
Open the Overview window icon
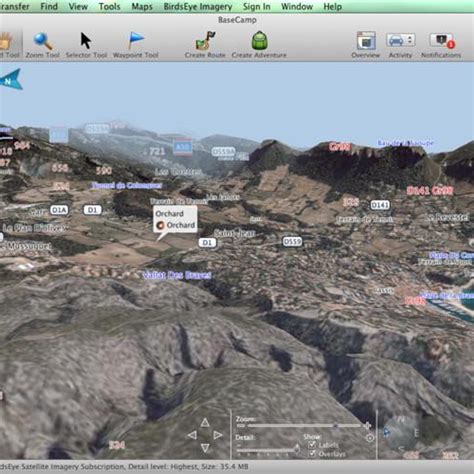click(366, 41)
